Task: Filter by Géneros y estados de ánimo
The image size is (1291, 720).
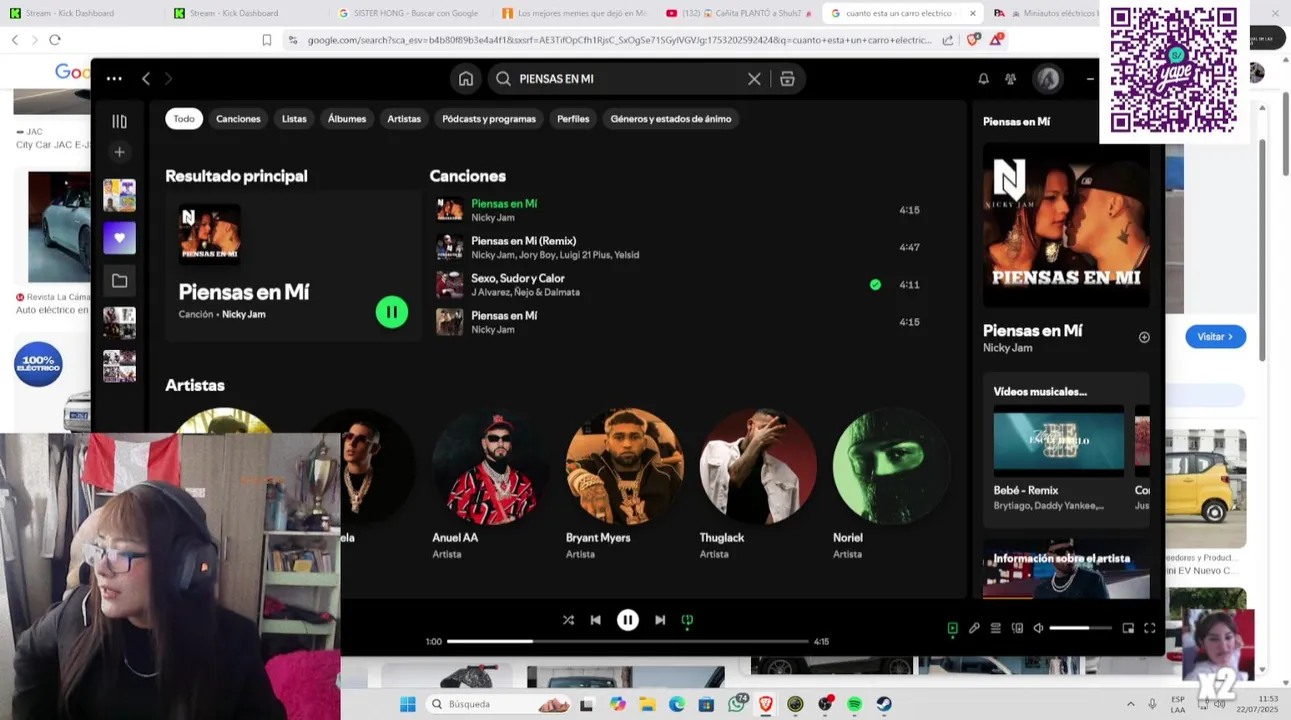Action: tap(671, 119)
